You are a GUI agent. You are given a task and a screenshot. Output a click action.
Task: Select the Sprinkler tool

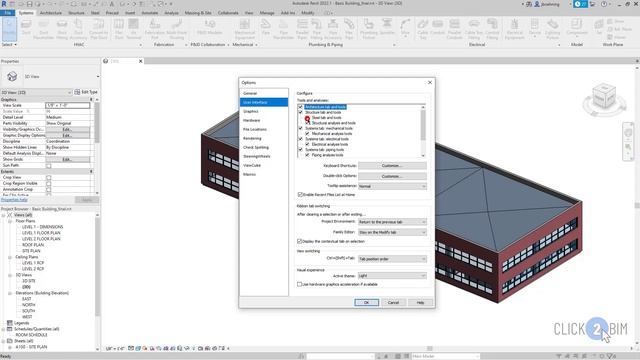pyautogui.click(x=387, y=27)
